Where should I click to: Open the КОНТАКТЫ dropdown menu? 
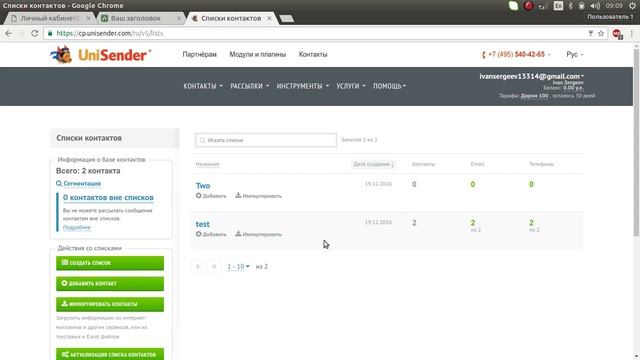point(203,86)
